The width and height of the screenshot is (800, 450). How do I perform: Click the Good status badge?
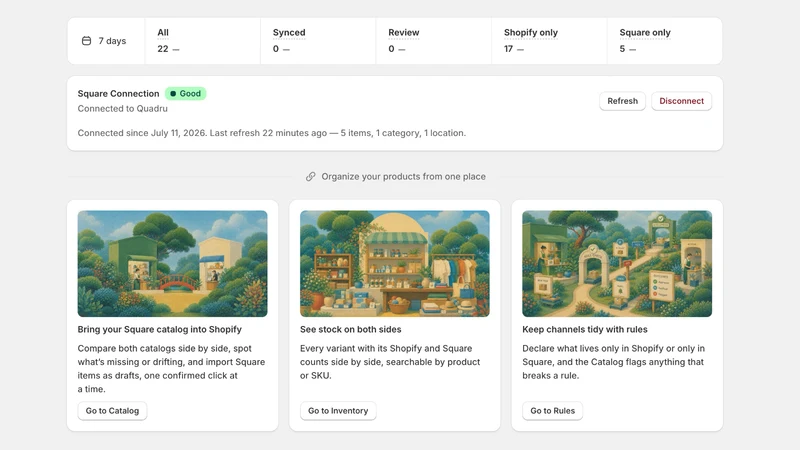[x=185, y=93]
